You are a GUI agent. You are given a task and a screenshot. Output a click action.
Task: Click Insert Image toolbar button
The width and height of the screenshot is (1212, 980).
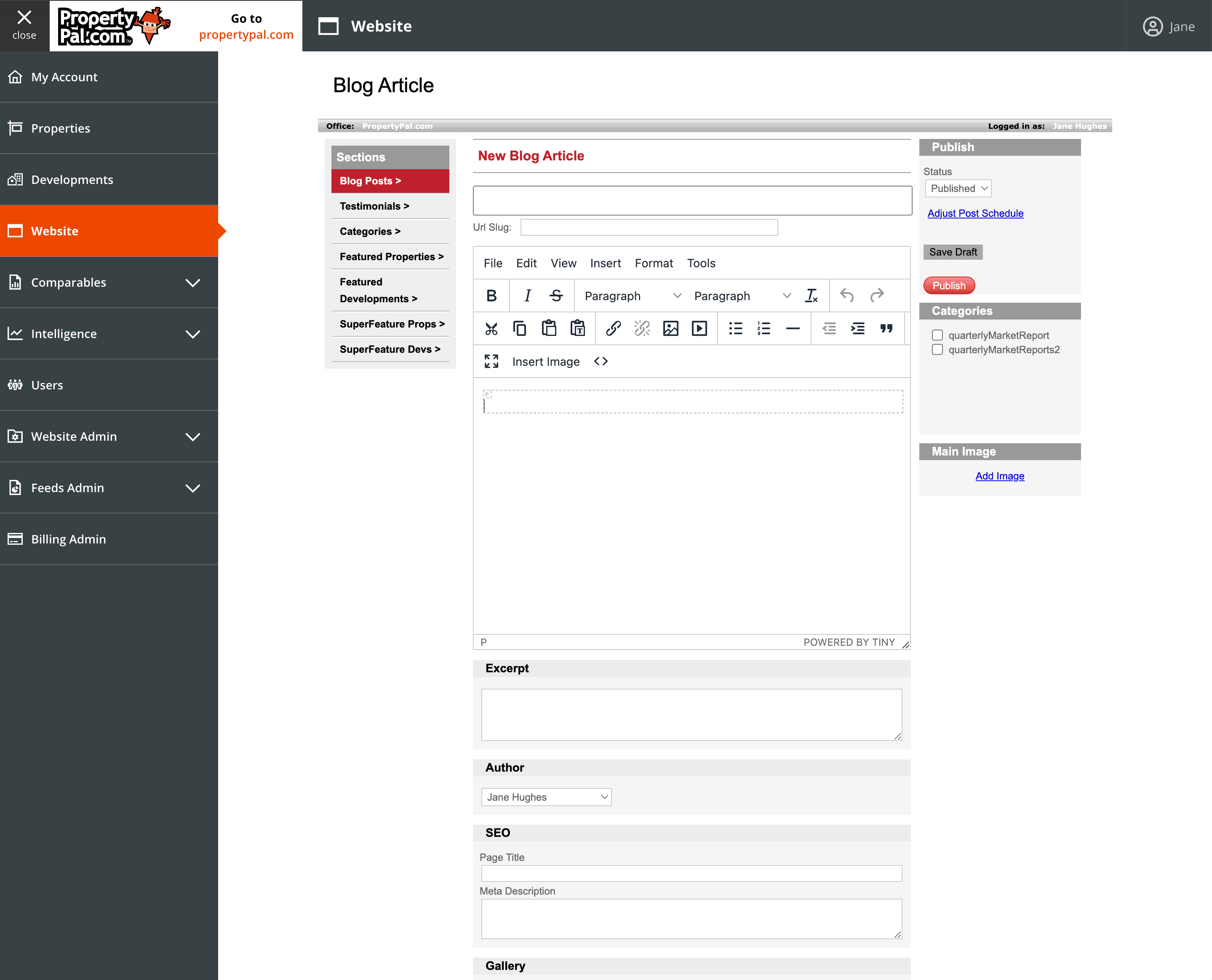tap(546, 362)
